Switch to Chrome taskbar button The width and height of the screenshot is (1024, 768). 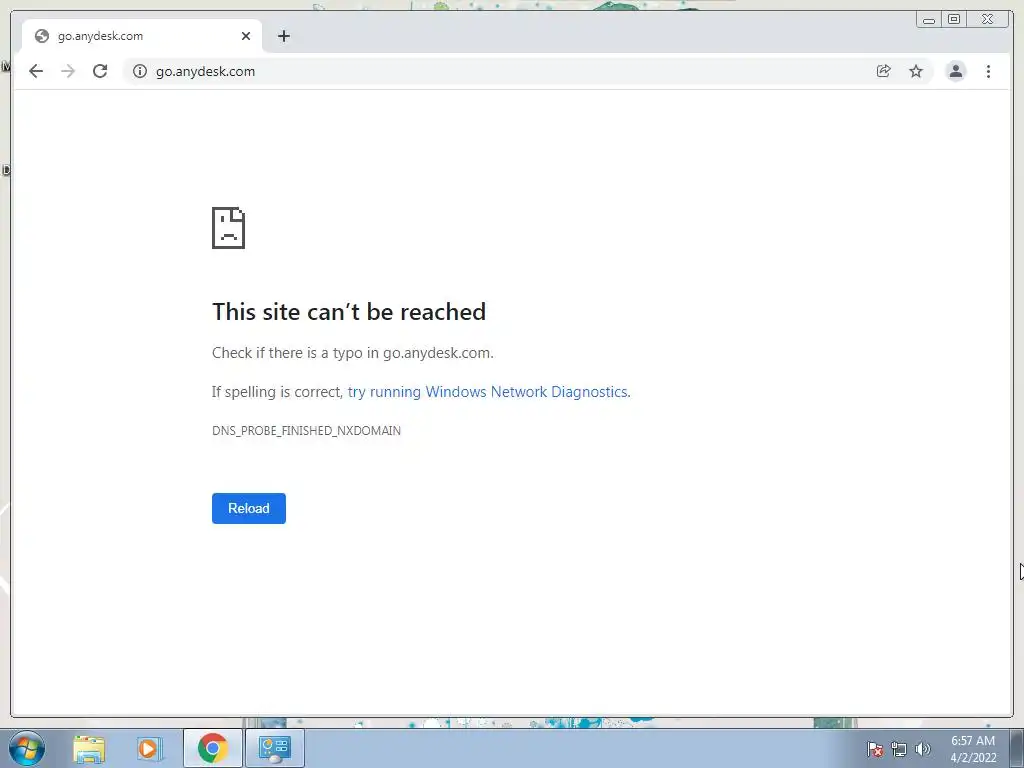(213, 748)
